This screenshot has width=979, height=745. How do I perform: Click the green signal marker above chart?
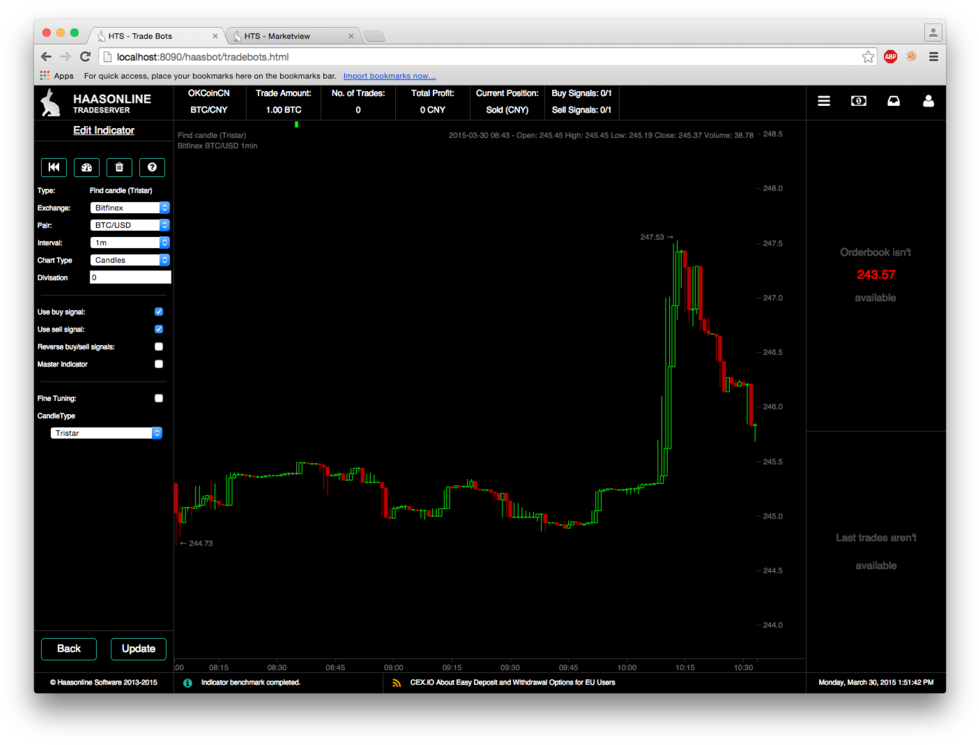pos(297,125)
